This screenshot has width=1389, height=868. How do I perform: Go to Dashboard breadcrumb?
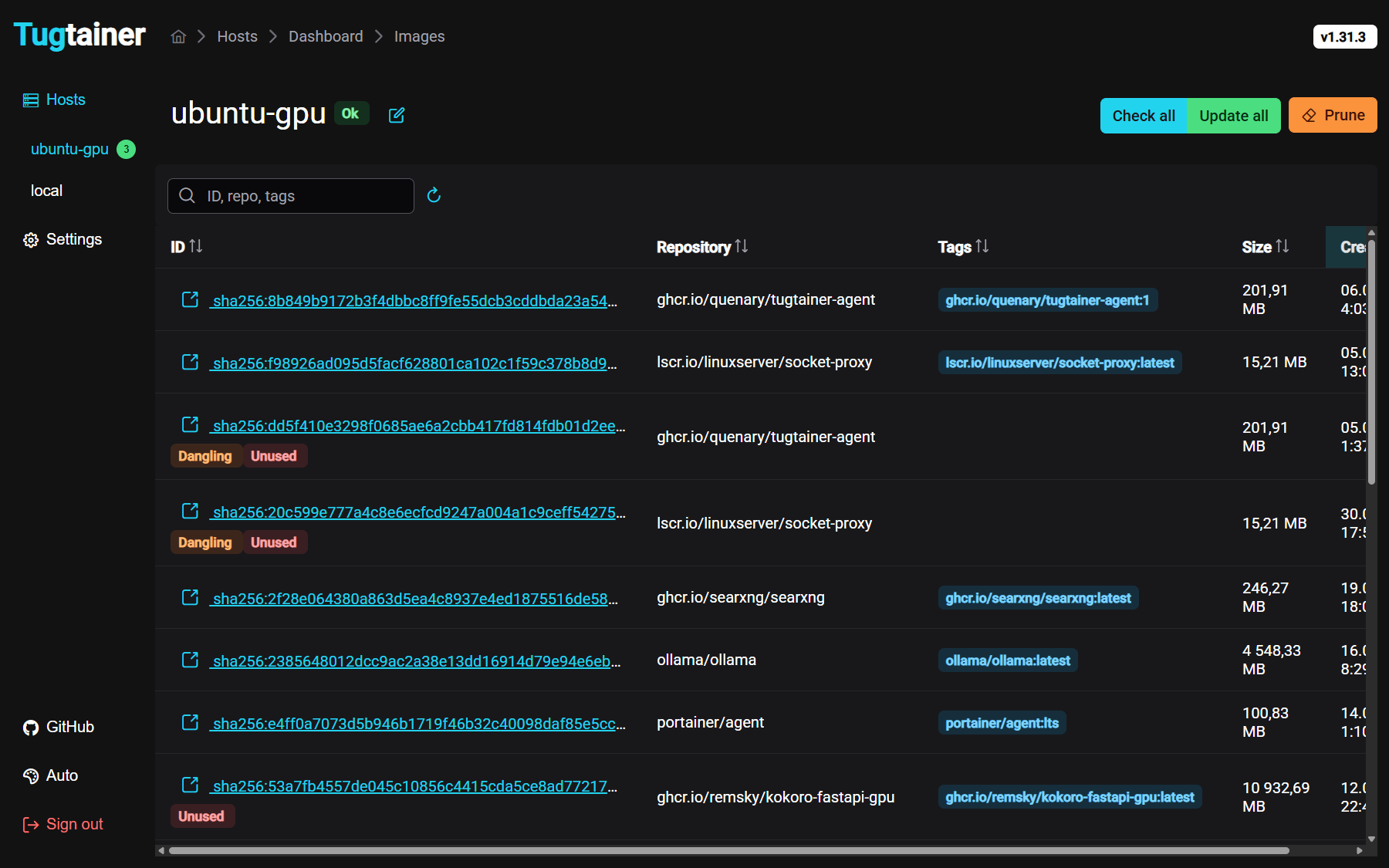326,36
